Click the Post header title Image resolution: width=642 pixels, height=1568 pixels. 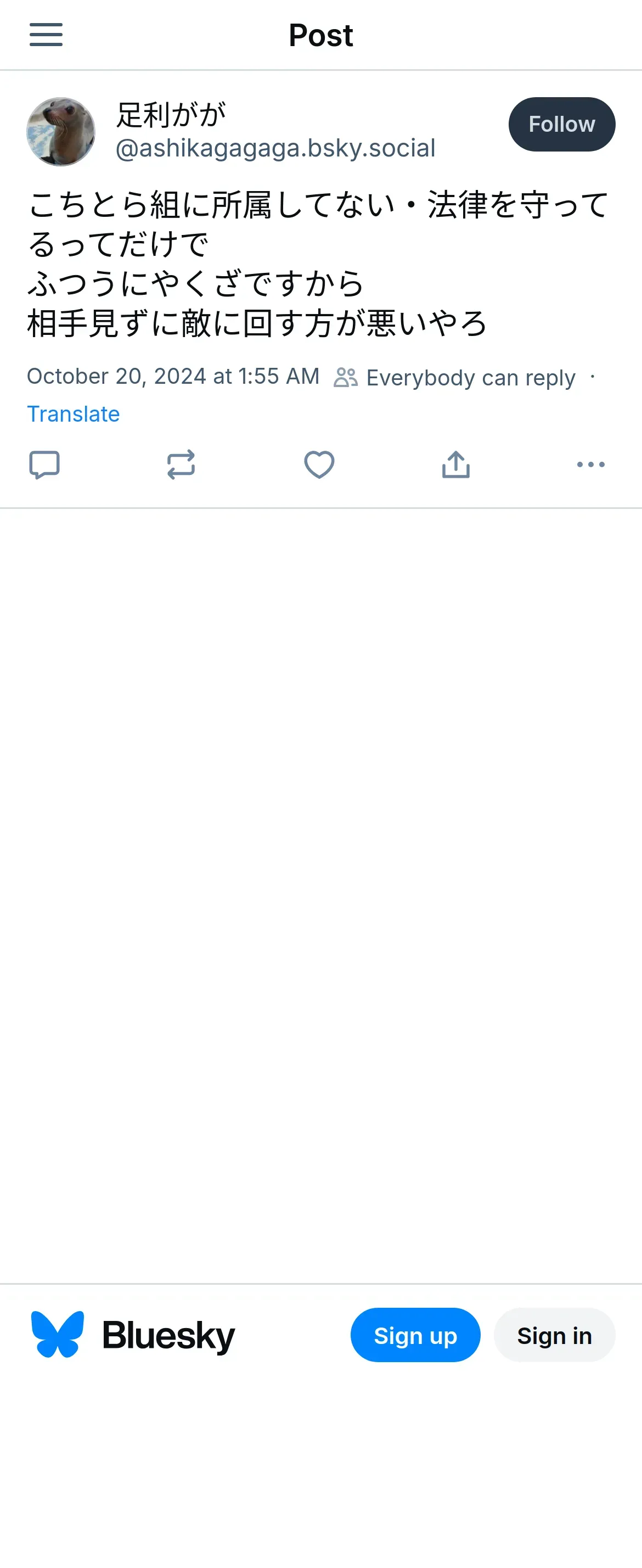[x=320, y=35]
